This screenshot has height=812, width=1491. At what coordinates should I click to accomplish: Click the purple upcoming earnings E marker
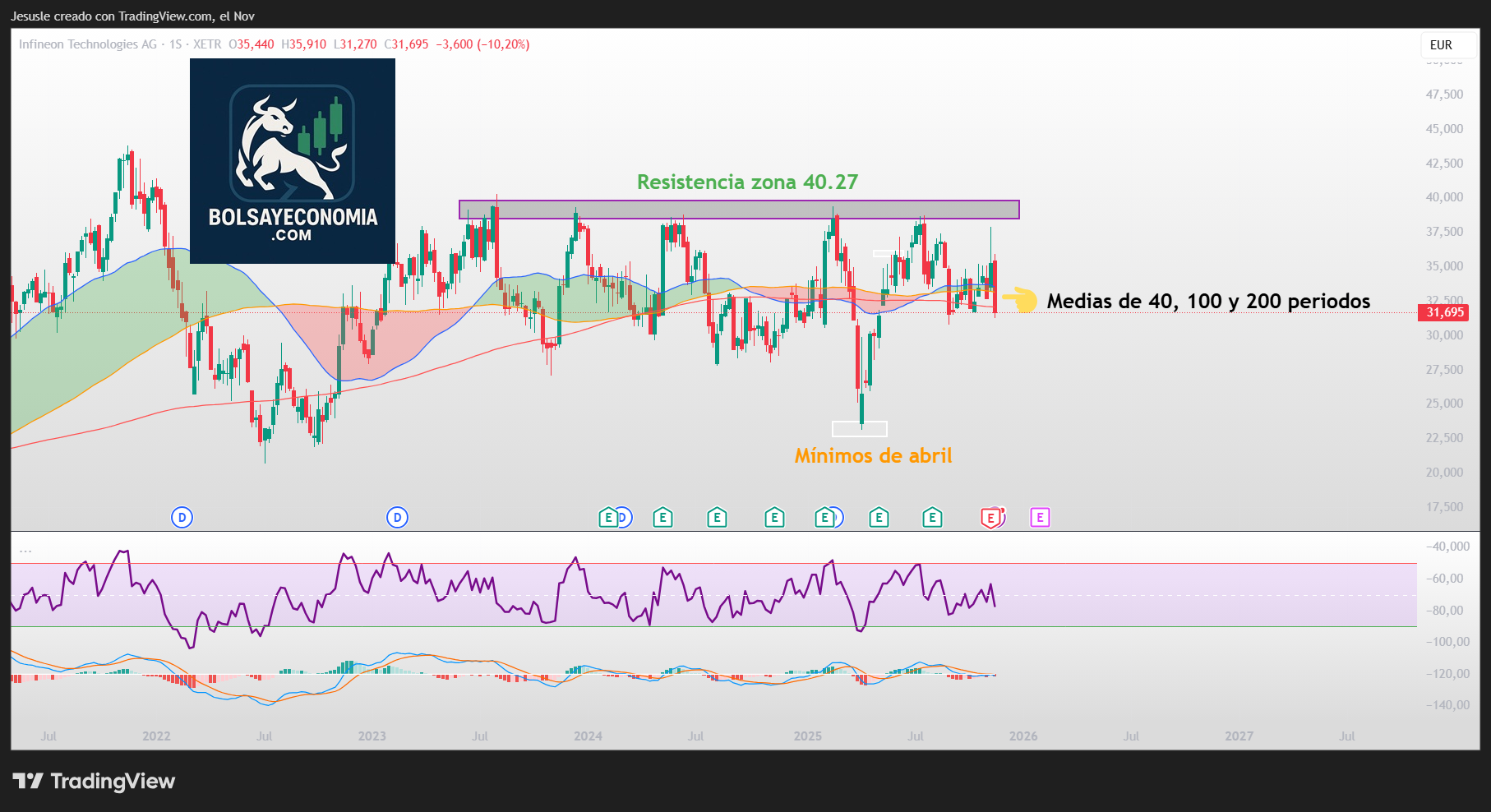(1040, 518)
